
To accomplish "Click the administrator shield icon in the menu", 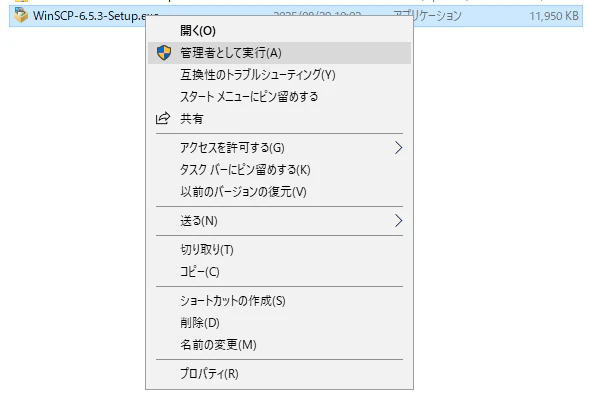I will [x=164, y=53].
